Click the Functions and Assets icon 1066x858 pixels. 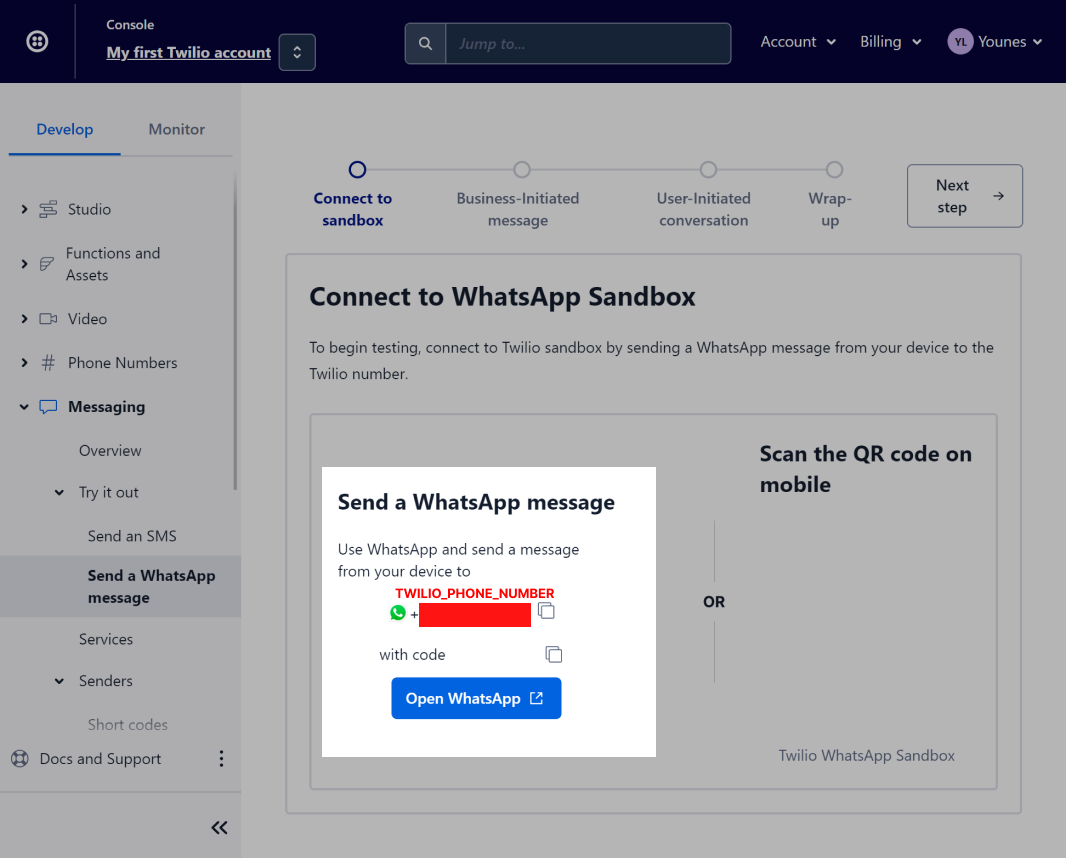coord(46,264)
